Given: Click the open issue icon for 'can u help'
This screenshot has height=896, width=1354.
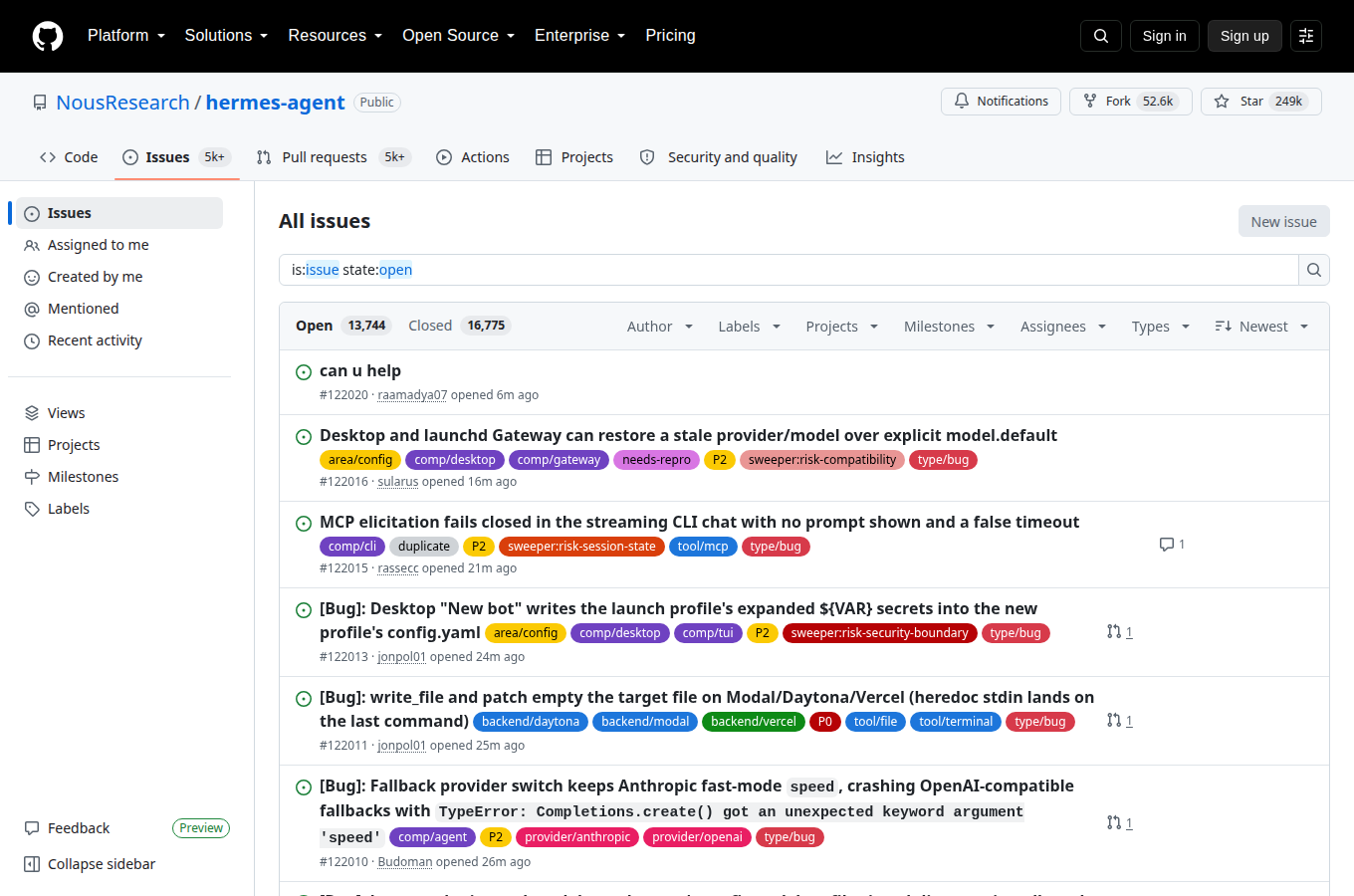Looking at the screenshot, I should (x=304, y=372).
